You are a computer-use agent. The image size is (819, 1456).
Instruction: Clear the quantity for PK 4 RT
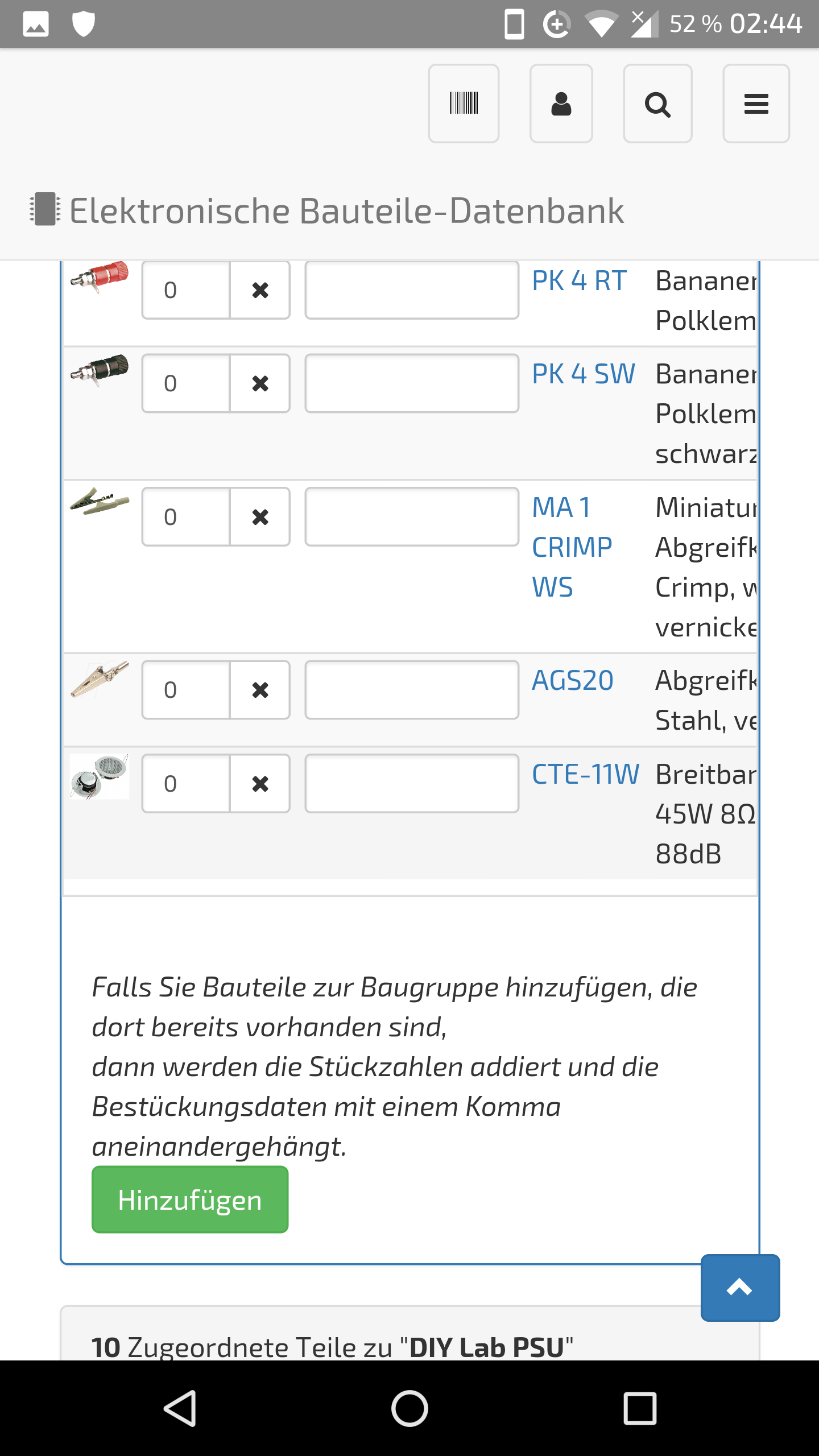260,290
